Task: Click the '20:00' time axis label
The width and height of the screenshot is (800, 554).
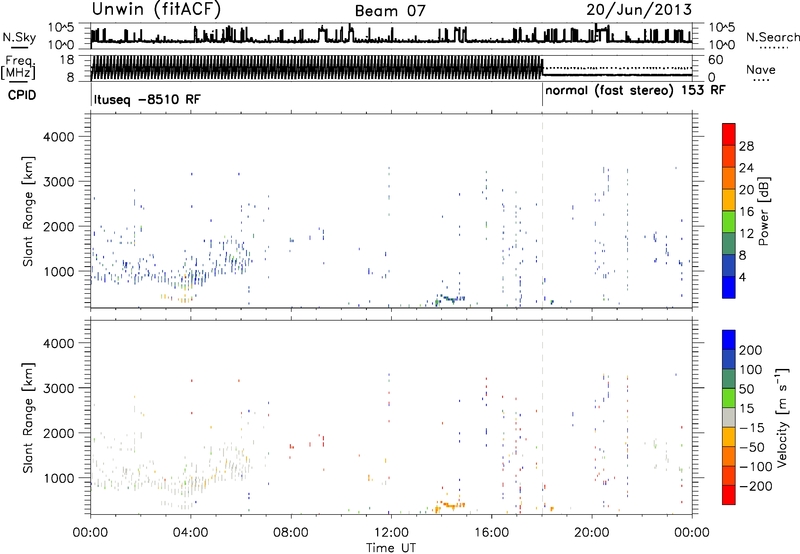Action: point(592,533)
